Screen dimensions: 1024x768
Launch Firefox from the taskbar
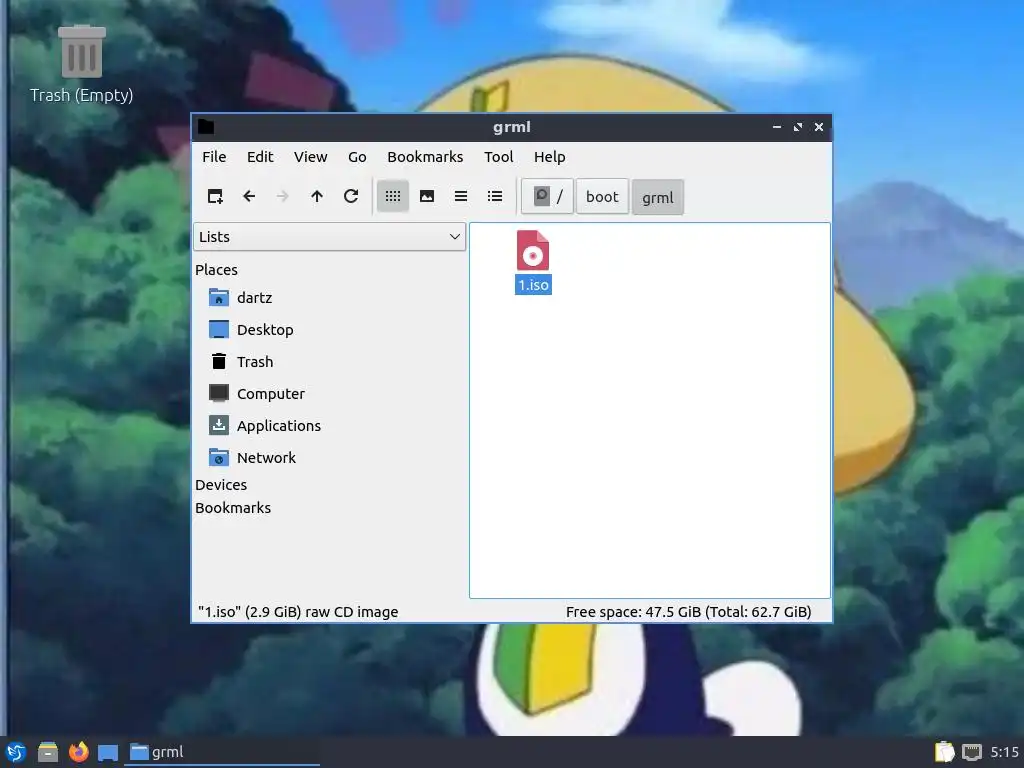pos(78,752)
